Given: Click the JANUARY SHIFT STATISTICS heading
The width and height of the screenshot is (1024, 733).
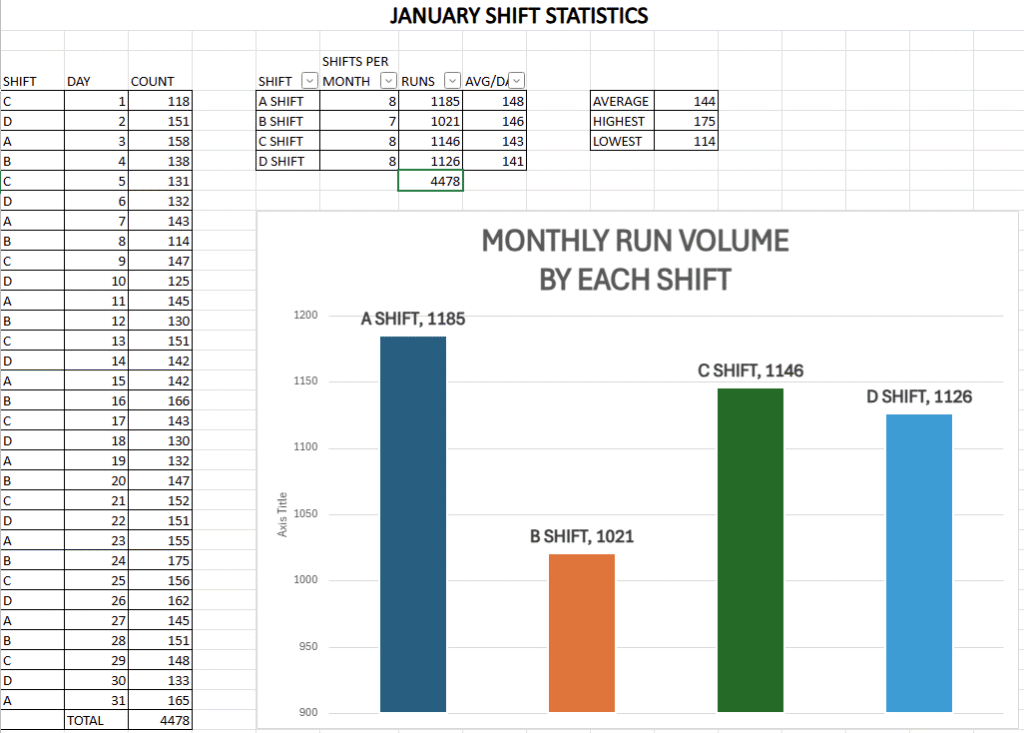Looking at the screenshot, I should coord(518,16).
